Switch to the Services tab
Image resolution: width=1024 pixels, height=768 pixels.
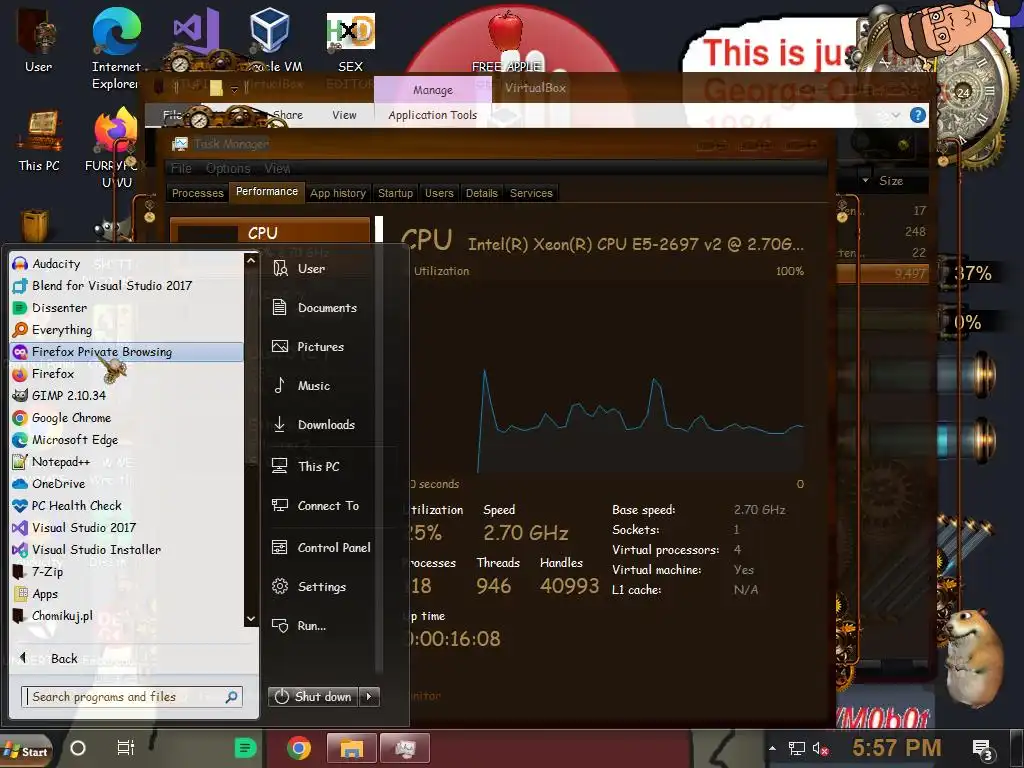(x=531, y=193)
